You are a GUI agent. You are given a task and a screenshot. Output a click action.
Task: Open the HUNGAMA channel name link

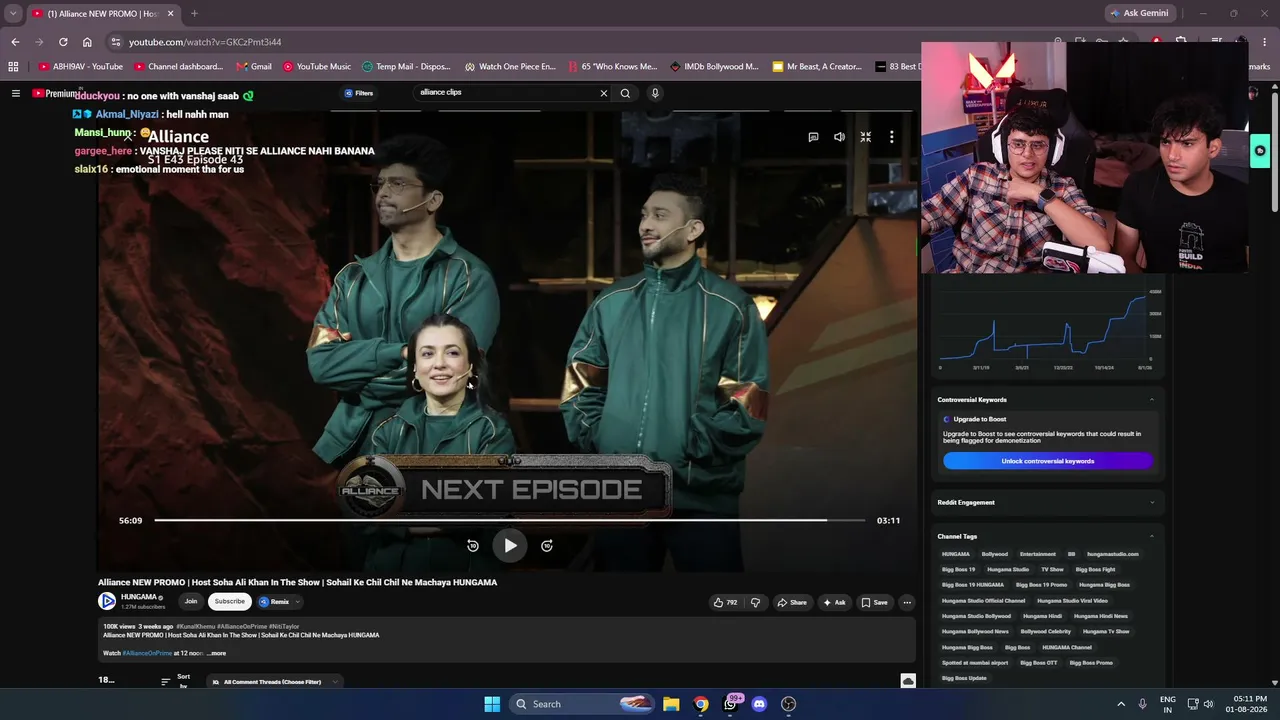[139, 597]
